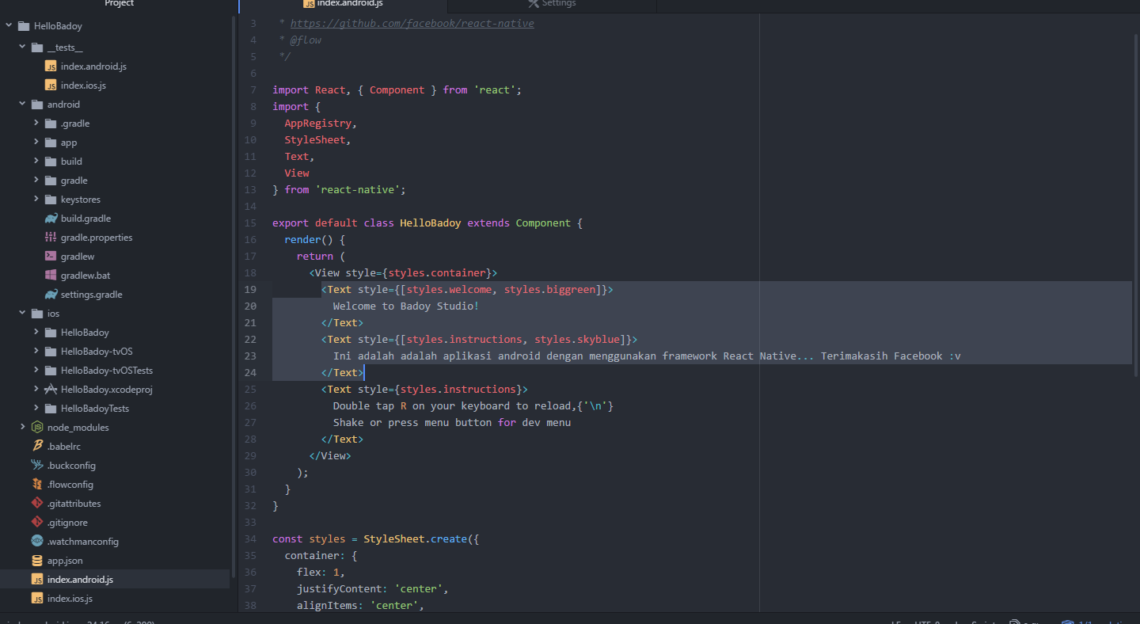Screen dimensions: 1140x624
Task: Click the gradle.properties file icon
Action: pyautogui.click(x=51, y=238)
